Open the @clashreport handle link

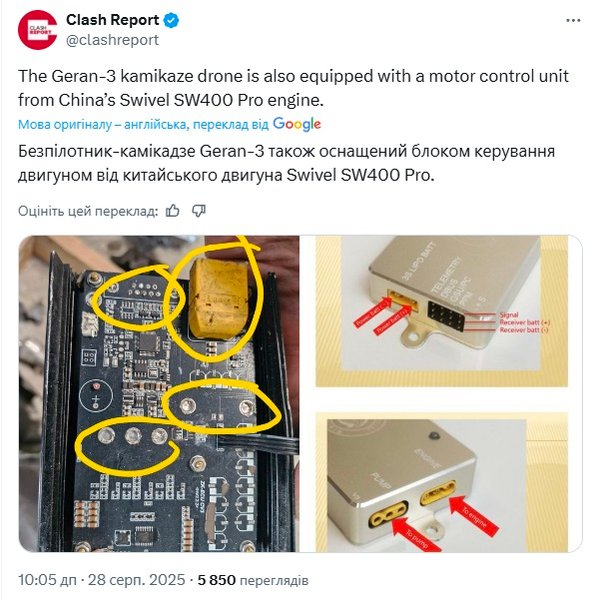112,40
